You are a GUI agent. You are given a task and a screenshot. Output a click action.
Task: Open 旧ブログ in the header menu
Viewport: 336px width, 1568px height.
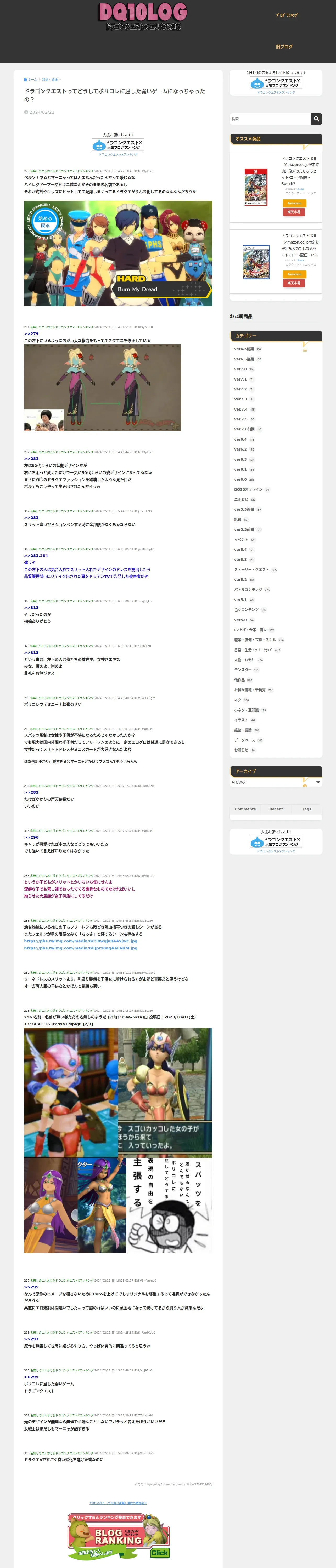(x=284, y=46)
